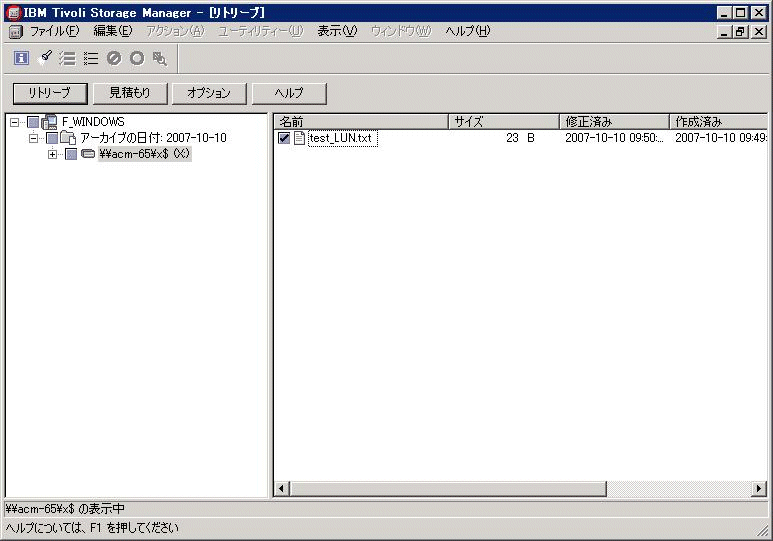The height and width of the screenshot is (541, 773).
Task: Sort by the サイズ column header
Action: [504, 122]
